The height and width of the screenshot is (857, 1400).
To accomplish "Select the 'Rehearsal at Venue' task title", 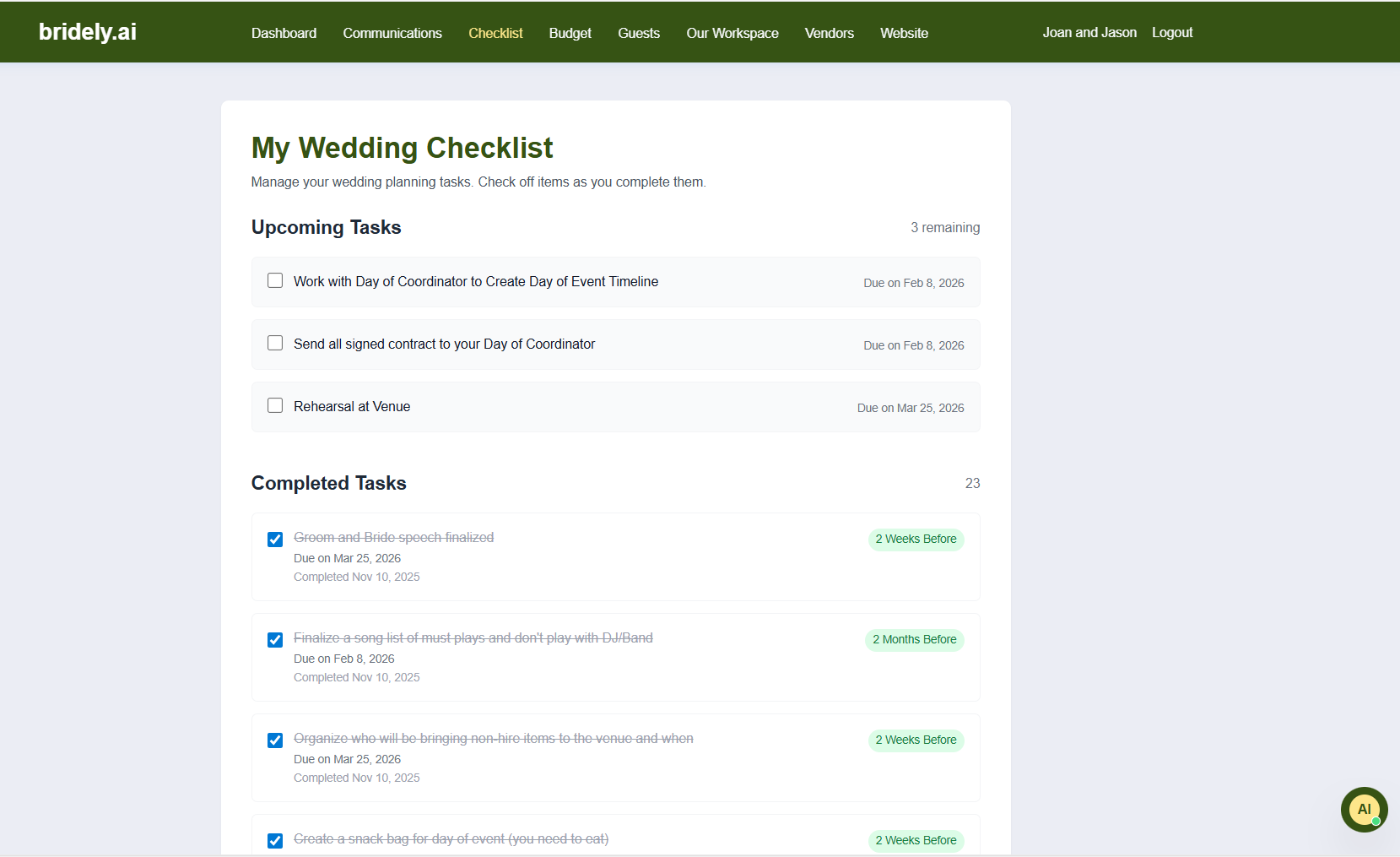I will tap(352, 406).
